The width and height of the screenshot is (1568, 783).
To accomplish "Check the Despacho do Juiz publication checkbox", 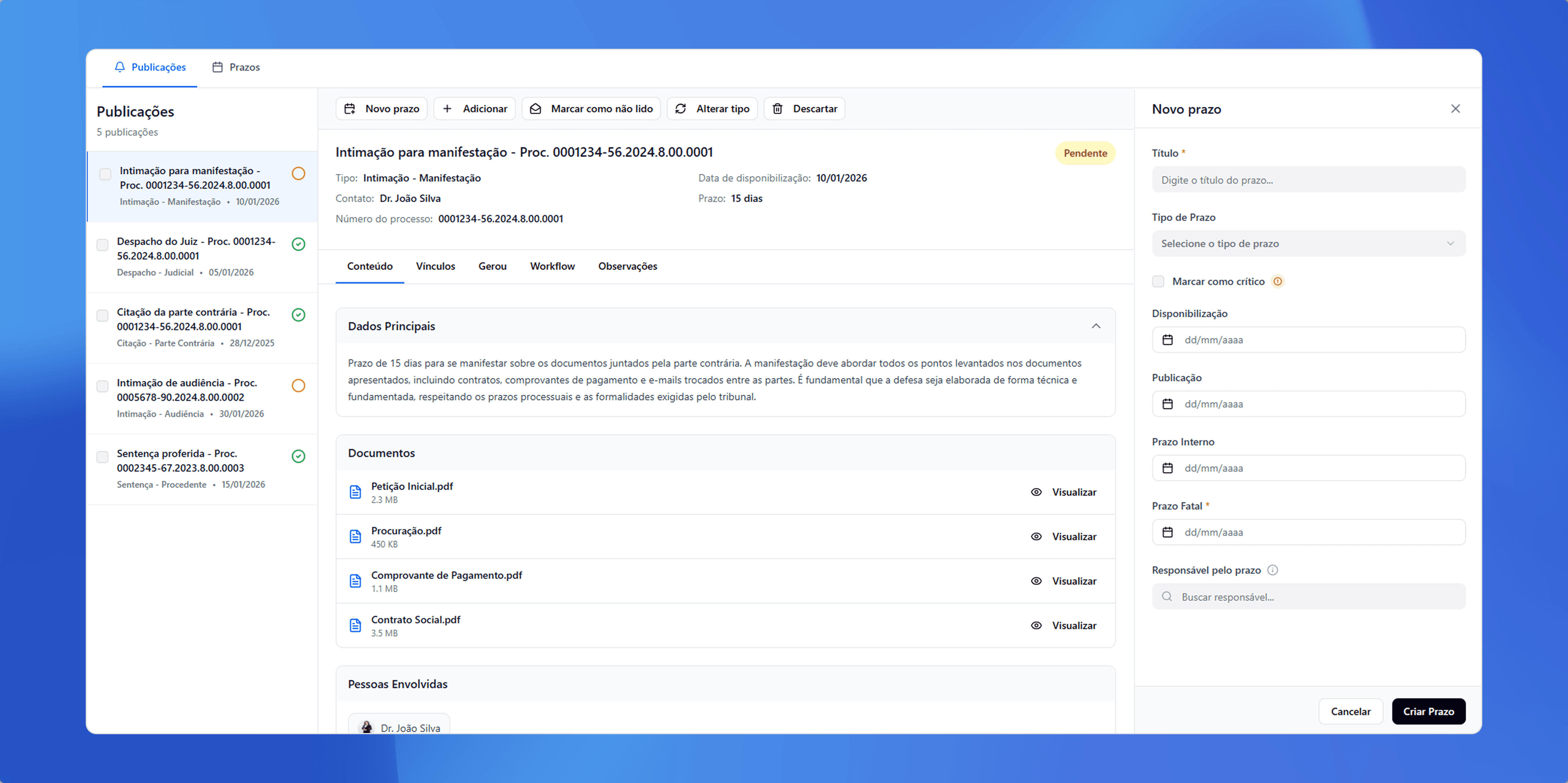I will coord(102,245).
